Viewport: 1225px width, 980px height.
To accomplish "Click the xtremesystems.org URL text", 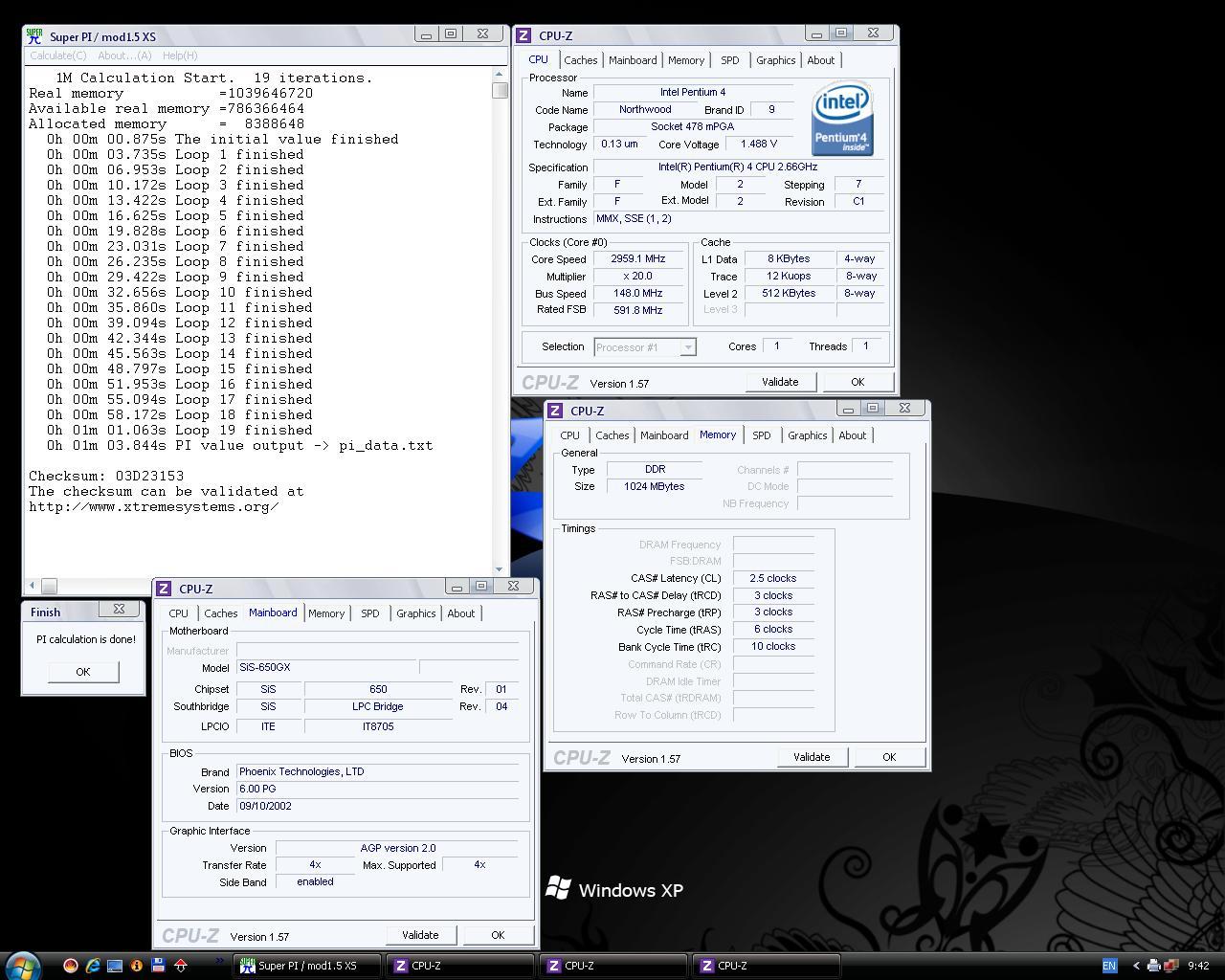I will [154, 506].
